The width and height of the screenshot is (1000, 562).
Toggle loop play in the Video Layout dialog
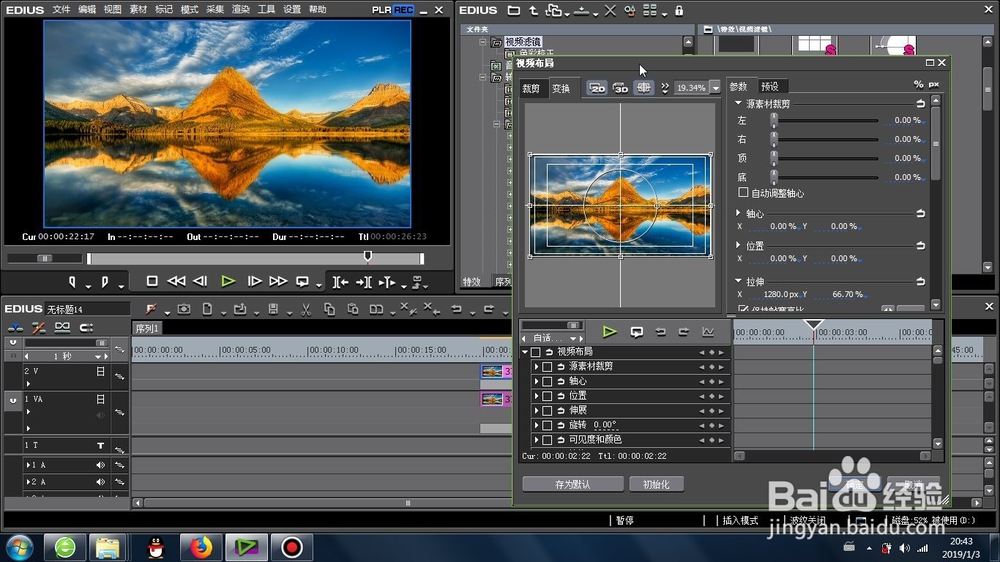pyautogui.click(x=636, y=332)
